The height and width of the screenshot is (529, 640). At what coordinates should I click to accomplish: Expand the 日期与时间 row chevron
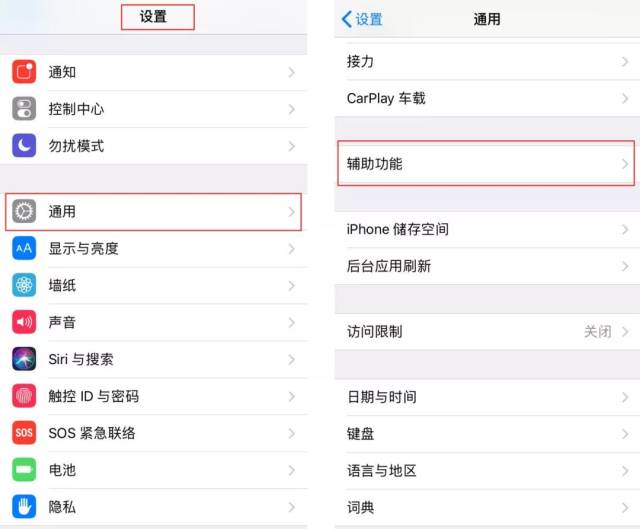point(625,397)
